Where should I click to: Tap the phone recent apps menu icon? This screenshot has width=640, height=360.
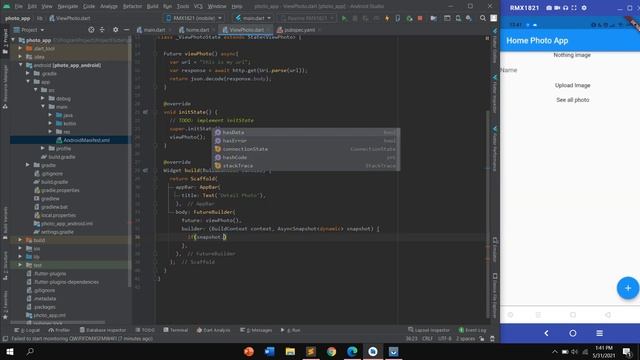click(x=599, y=333)
